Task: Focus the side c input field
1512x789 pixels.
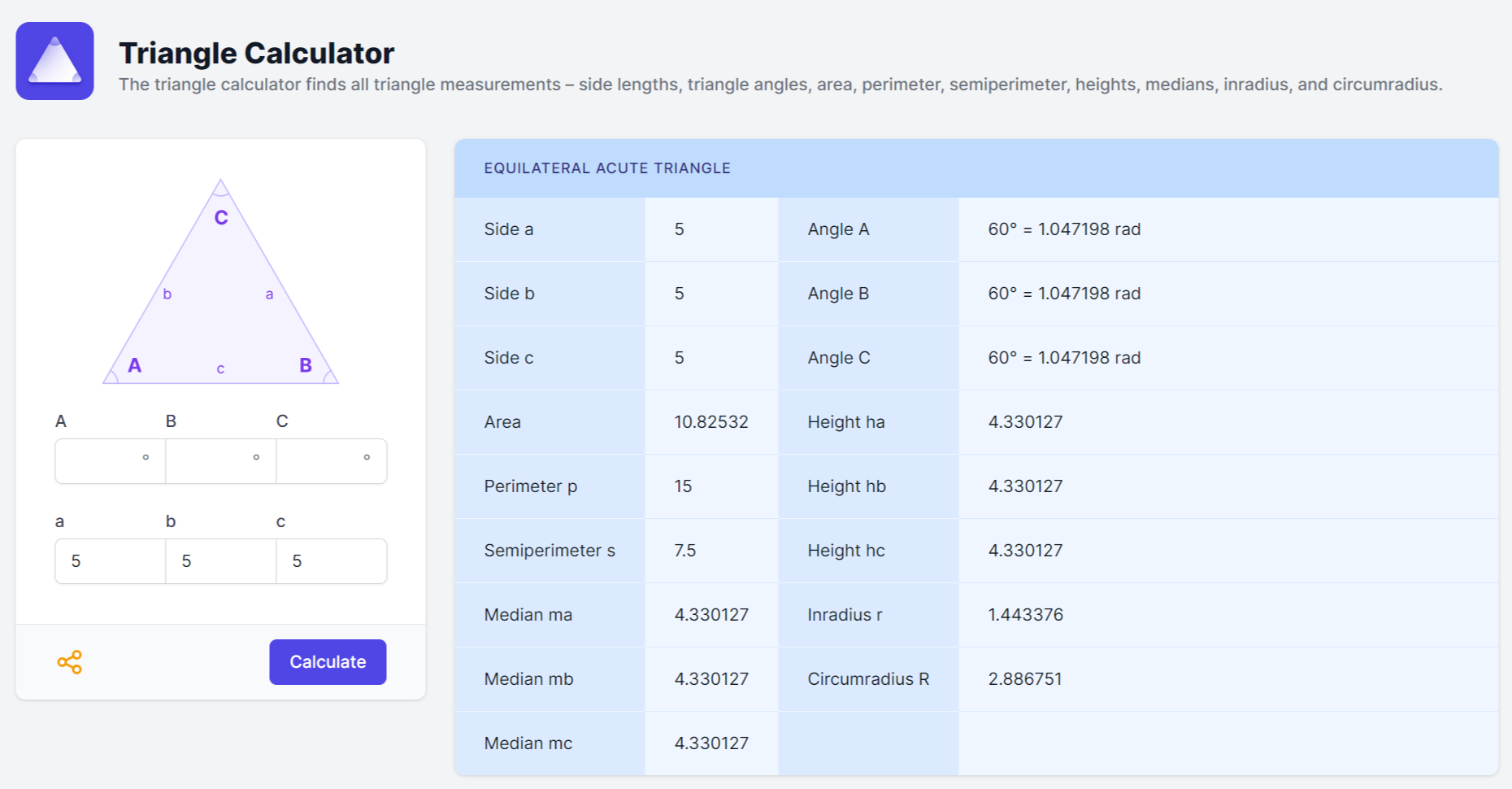Action: click(331, 561)
